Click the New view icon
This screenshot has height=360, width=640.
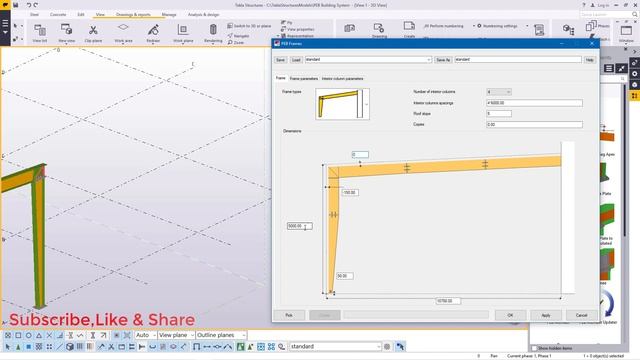click(x=66, y=29)
